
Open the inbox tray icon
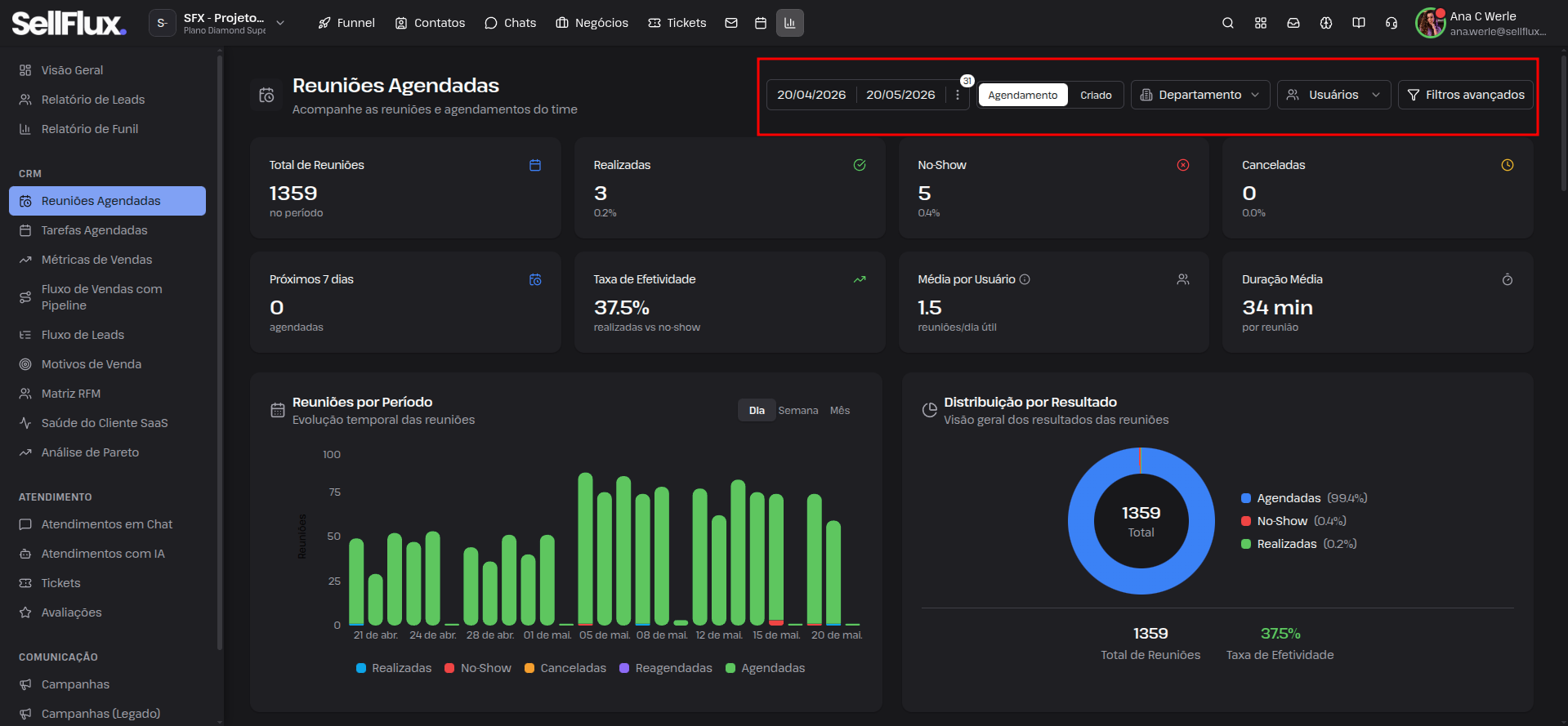[x=1293, y=23]
